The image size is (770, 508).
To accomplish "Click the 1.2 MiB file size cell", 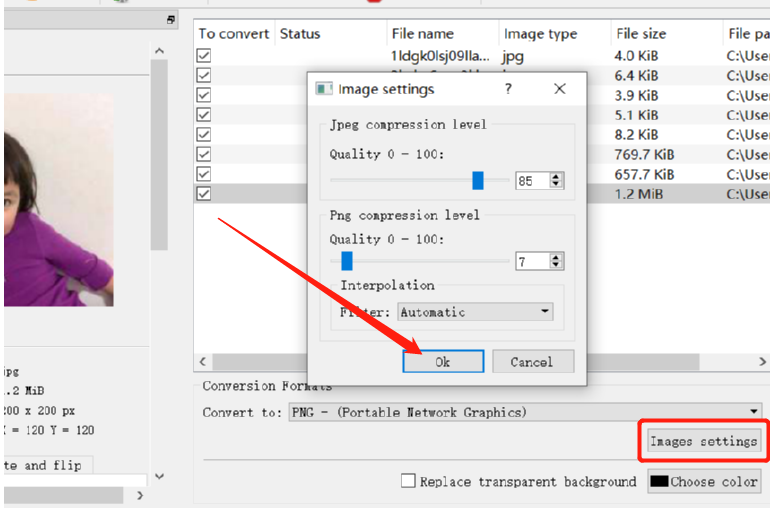I will (x=638, y=194).
